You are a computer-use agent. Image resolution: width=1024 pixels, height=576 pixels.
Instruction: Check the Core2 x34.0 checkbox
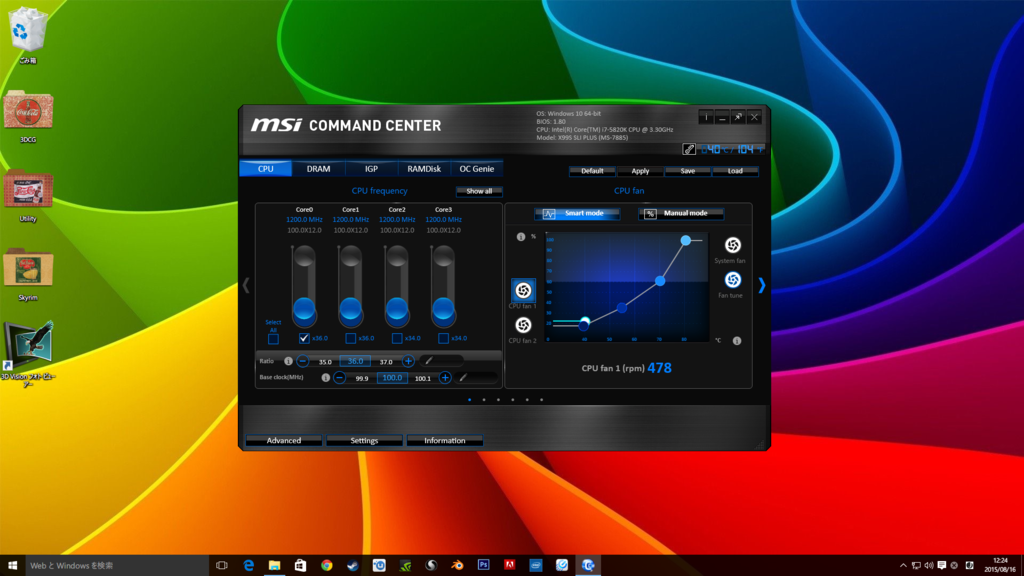397,338
